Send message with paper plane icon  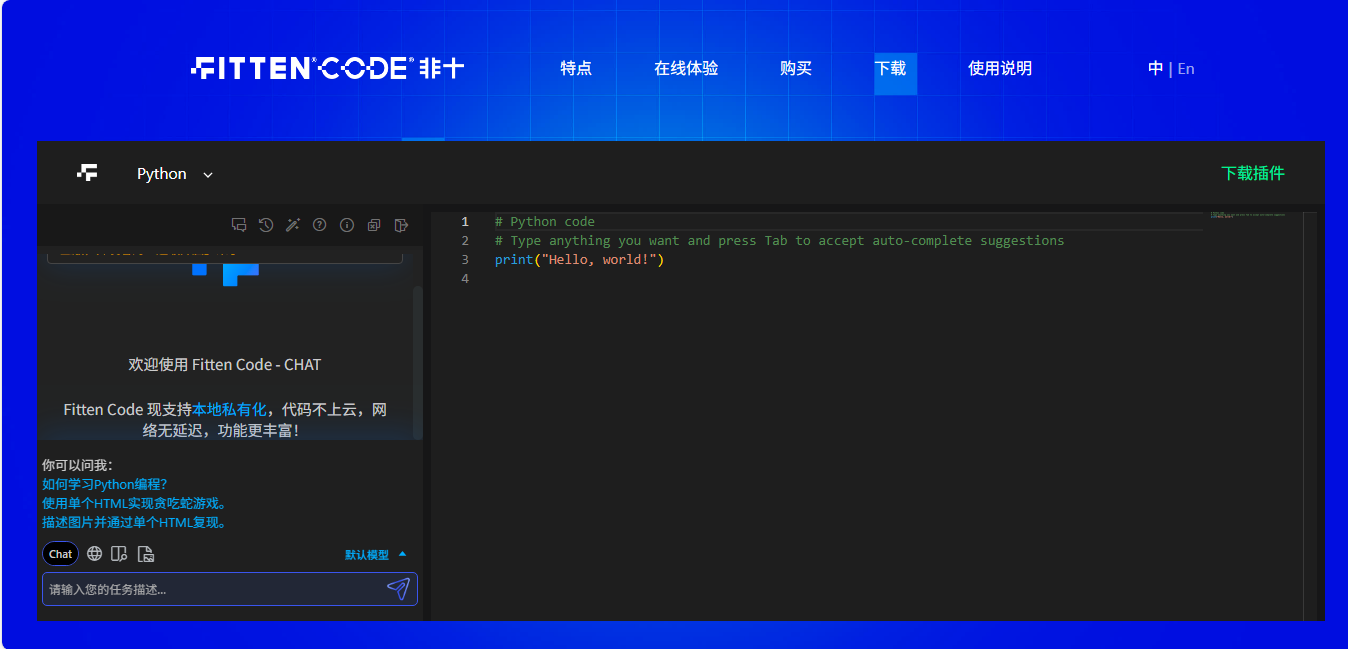click(398, 588)
